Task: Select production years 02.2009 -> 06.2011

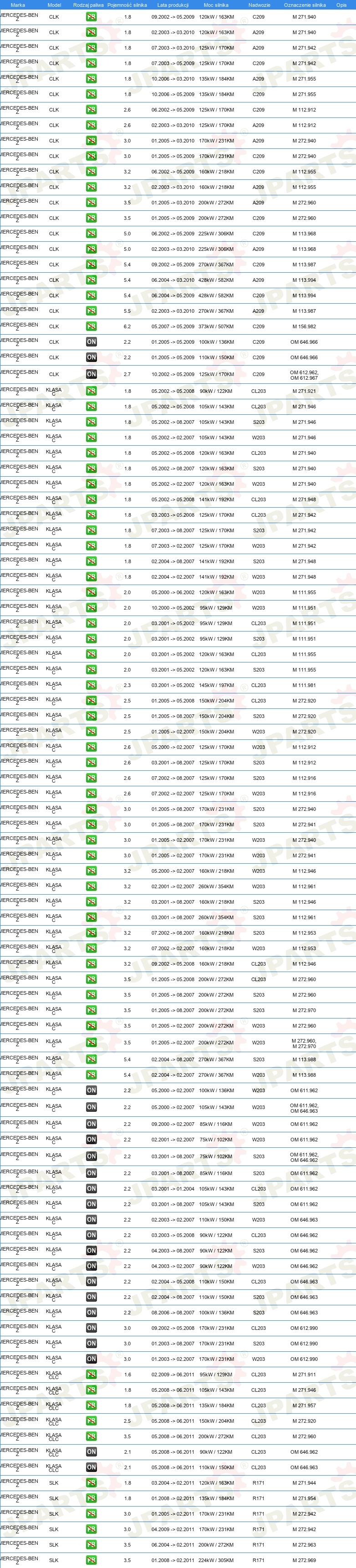Action: (173, 1374)
